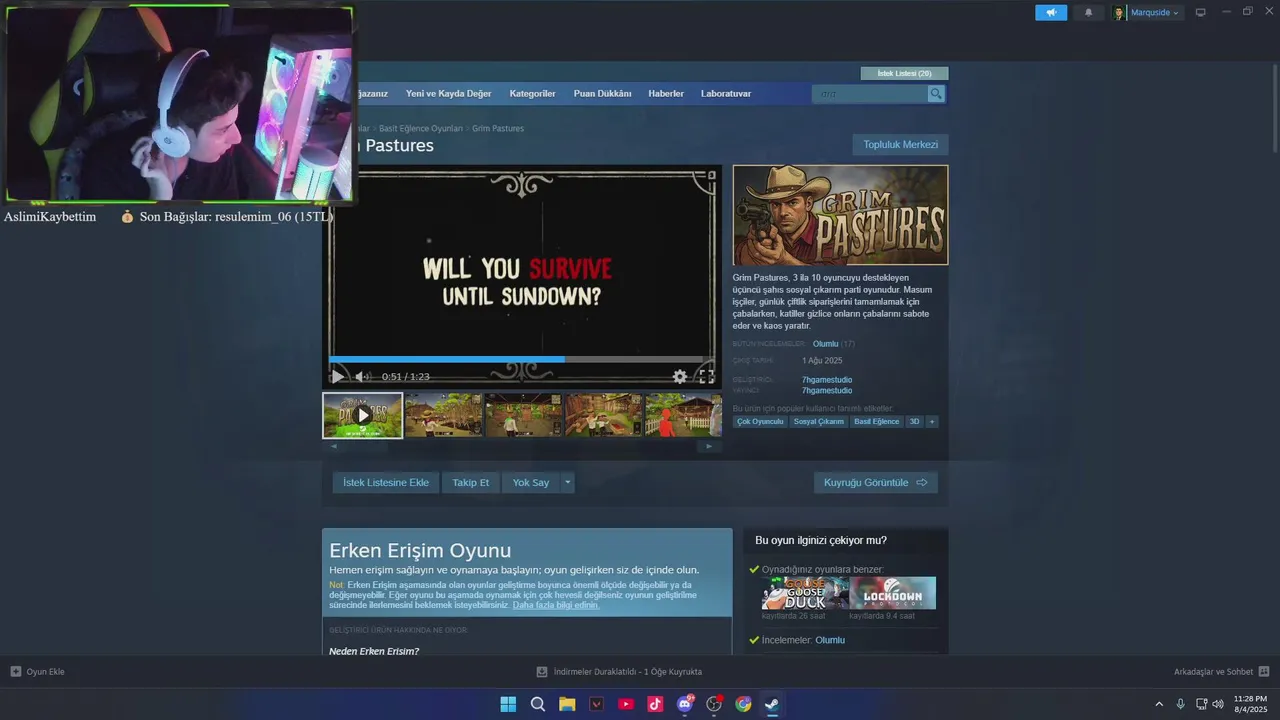Click the Steam taskbar icon

pos(772,704)
